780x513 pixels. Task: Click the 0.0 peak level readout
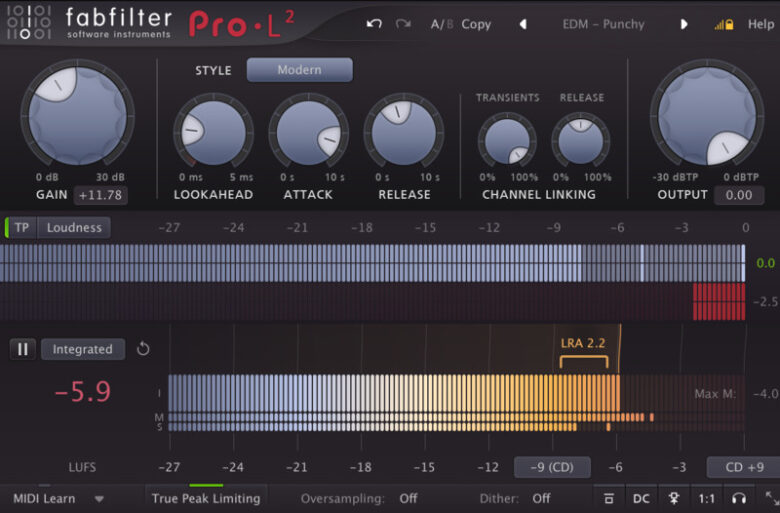coord(765,263)
